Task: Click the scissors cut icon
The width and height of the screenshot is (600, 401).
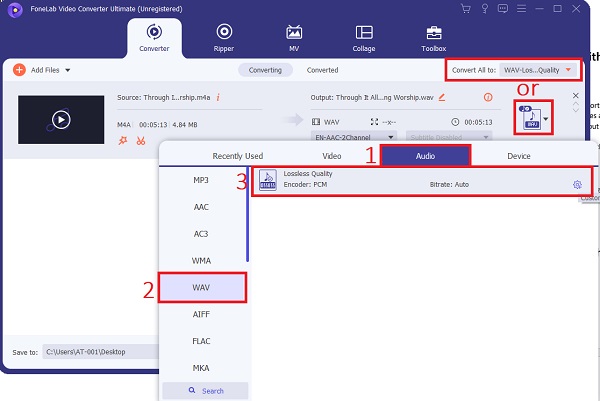Action: (x=141, y=141)
